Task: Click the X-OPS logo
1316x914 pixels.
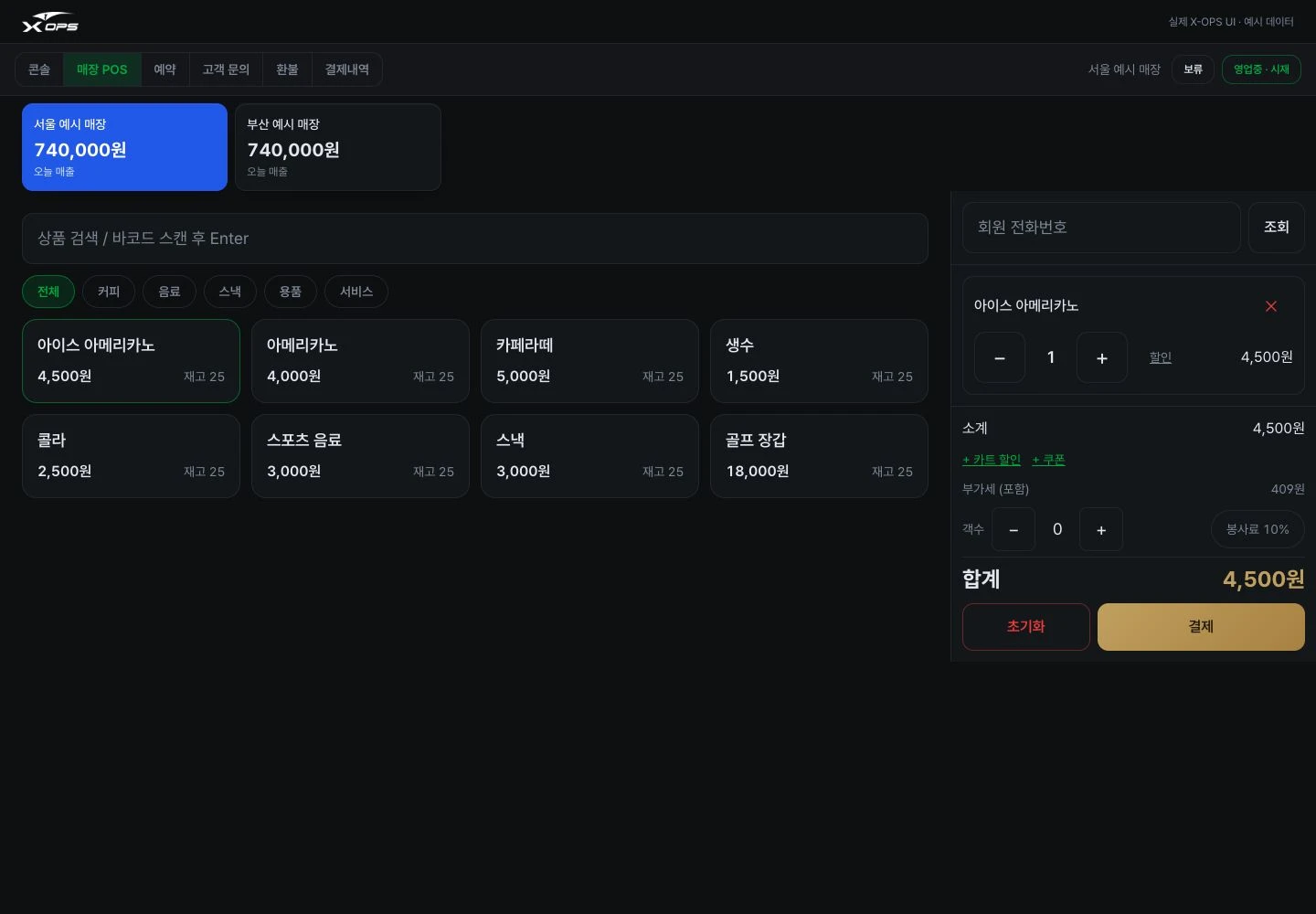Action: click(x=50, y=22)
